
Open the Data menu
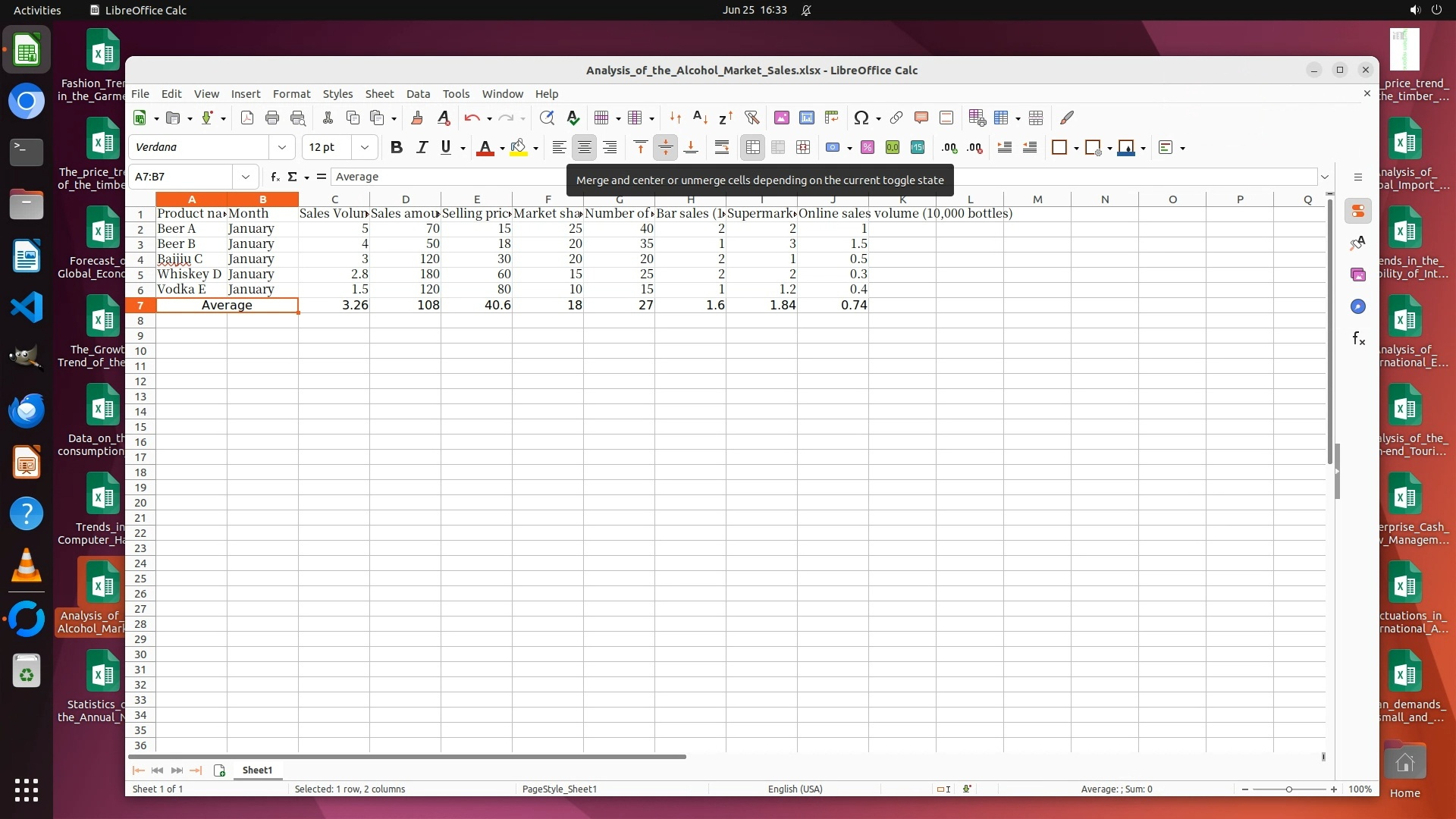(x=418, y=94)
